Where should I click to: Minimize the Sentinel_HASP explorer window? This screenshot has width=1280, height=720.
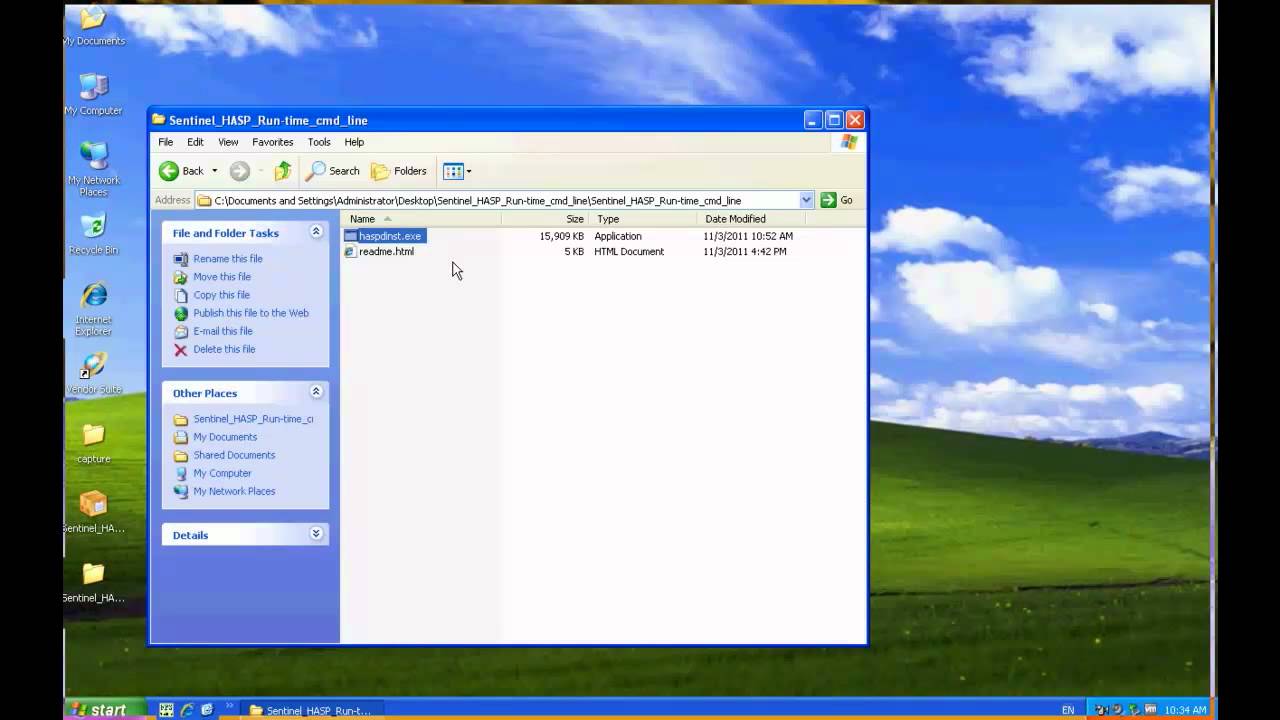[x=813, y=120]
